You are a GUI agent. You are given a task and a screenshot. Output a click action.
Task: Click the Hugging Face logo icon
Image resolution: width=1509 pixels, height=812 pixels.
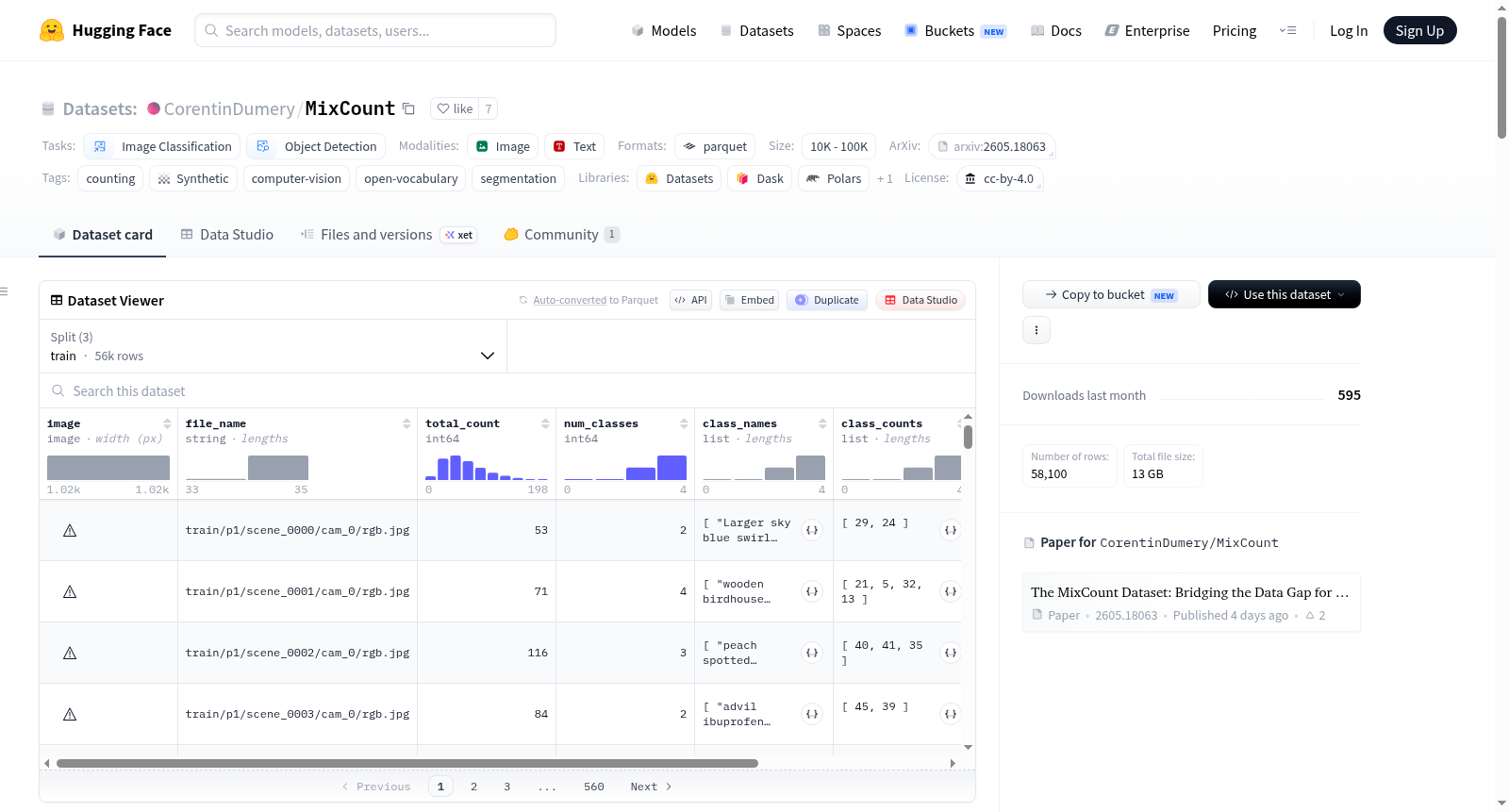pyautogui.click(x=52, y=30)
